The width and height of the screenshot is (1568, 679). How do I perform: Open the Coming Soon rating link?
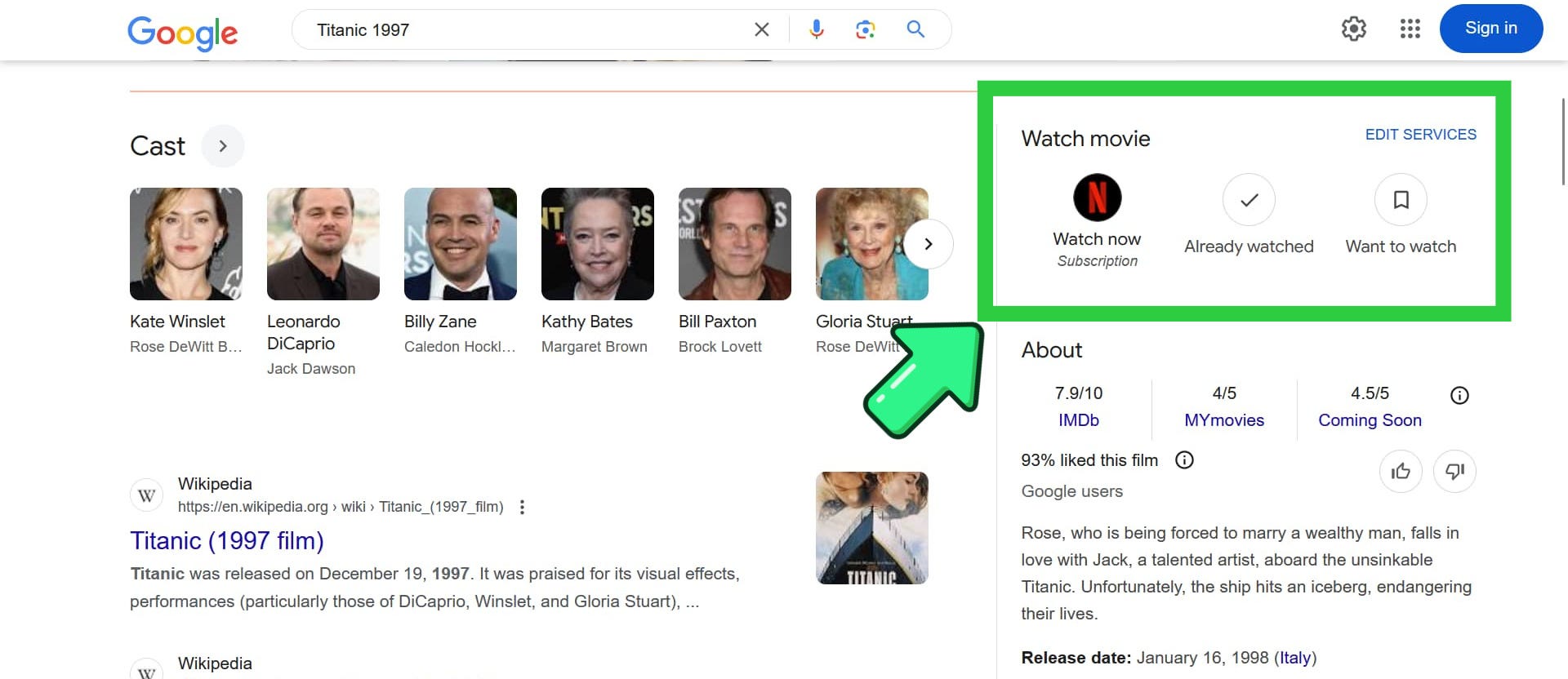coord(1370,420)
